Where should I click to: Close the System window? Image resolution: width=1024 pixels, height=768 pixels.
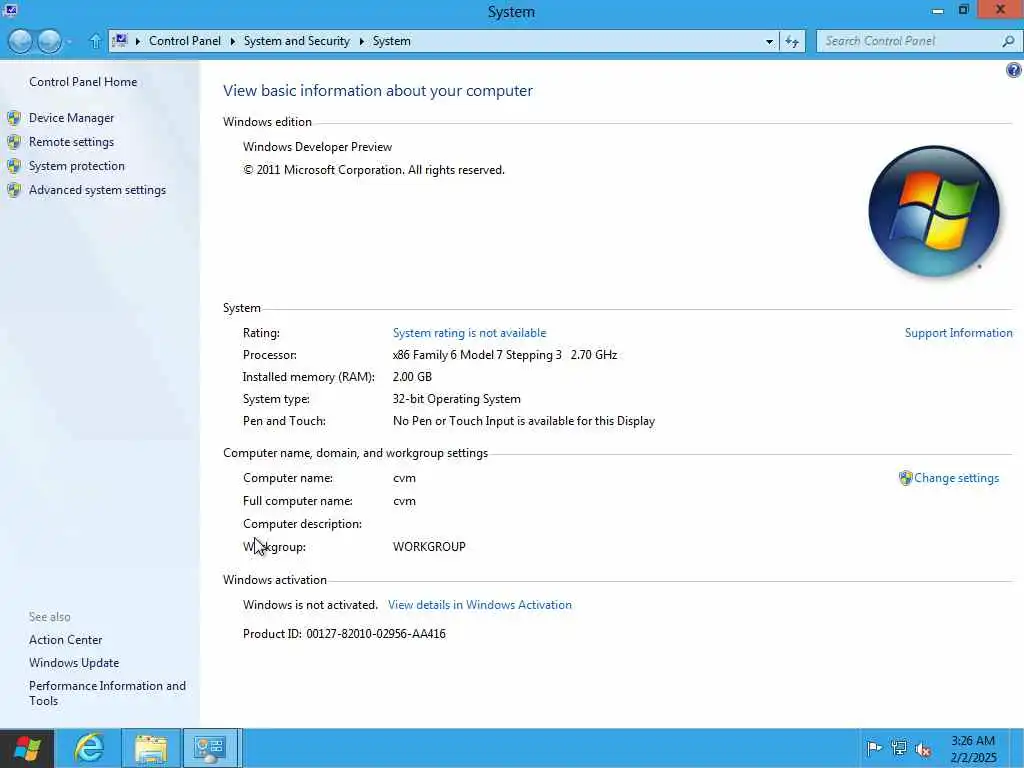pos(1000,10)
